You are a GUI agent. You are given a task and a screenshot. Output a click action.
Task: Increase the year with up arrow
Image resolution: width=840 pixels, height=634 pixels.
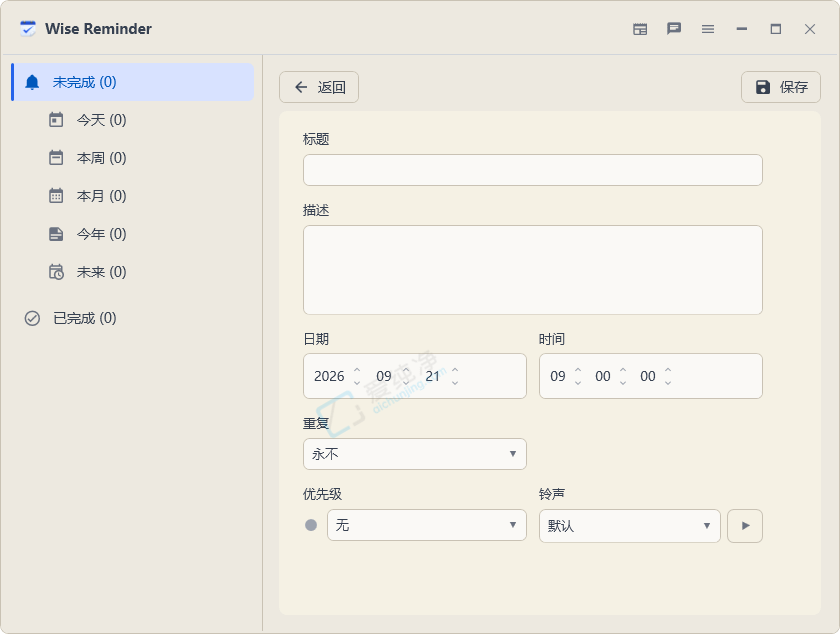click(x=357, y=370)
